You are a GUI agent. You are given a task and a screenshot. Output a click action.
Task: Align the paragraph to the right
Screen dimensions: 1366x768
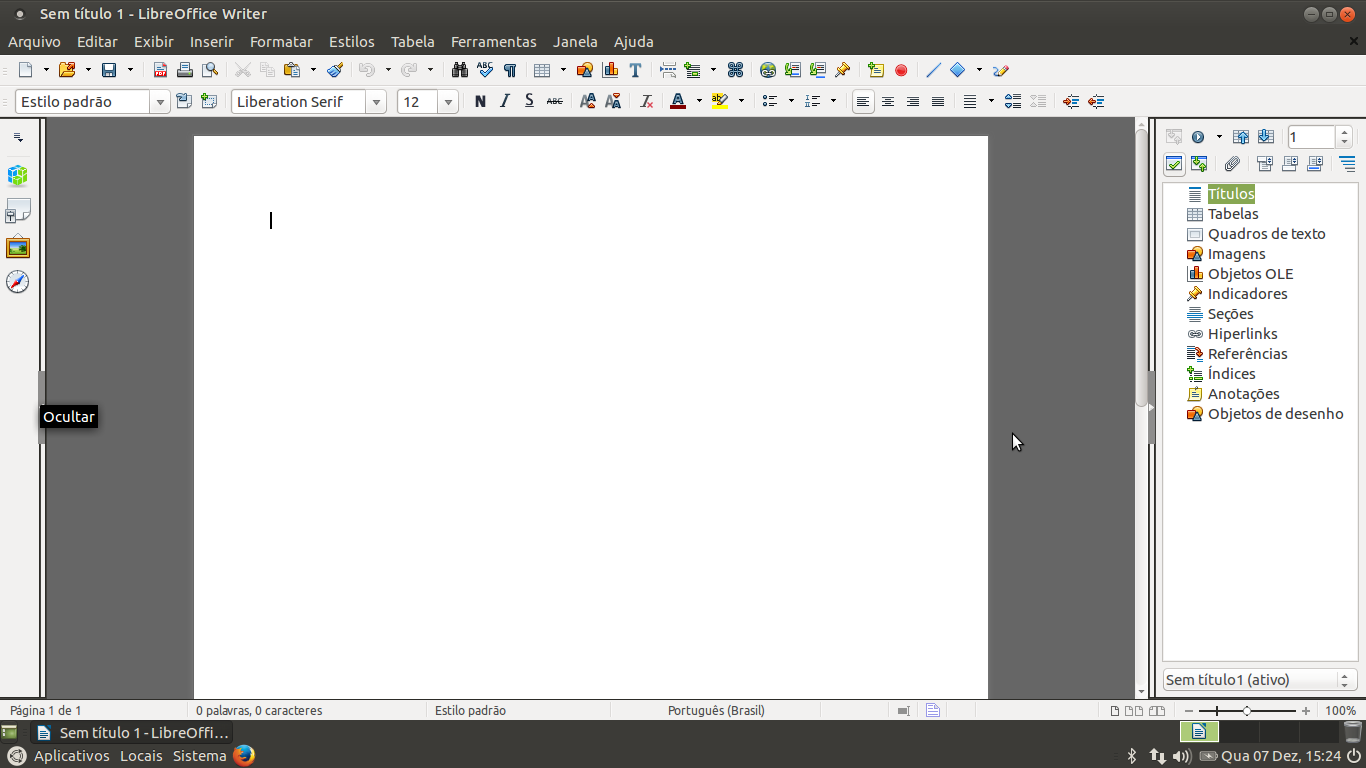(x=913, y=101)
